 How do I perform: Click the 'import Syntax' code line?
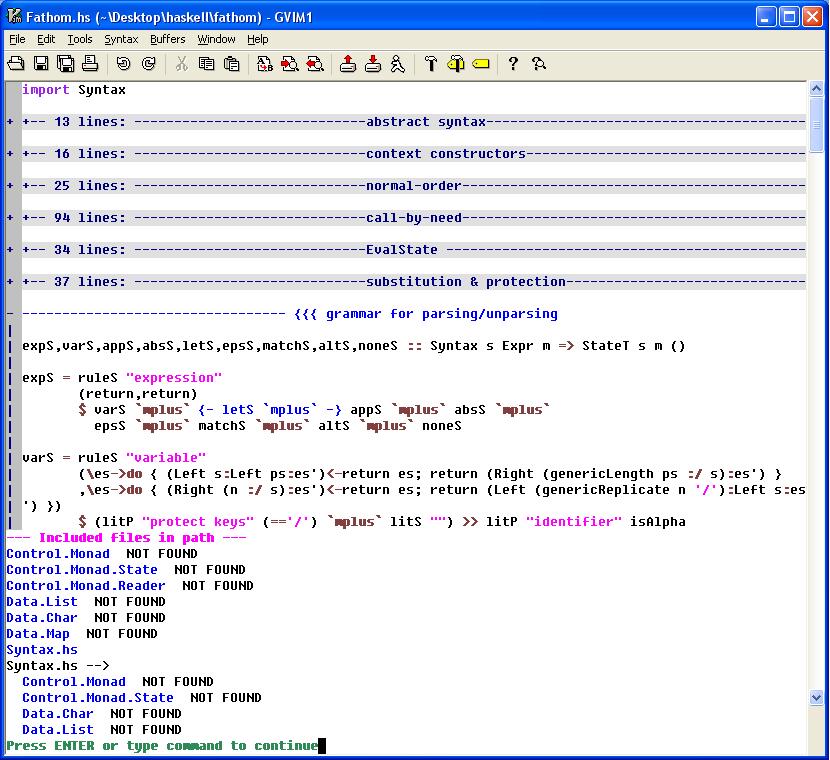[74, 90]
